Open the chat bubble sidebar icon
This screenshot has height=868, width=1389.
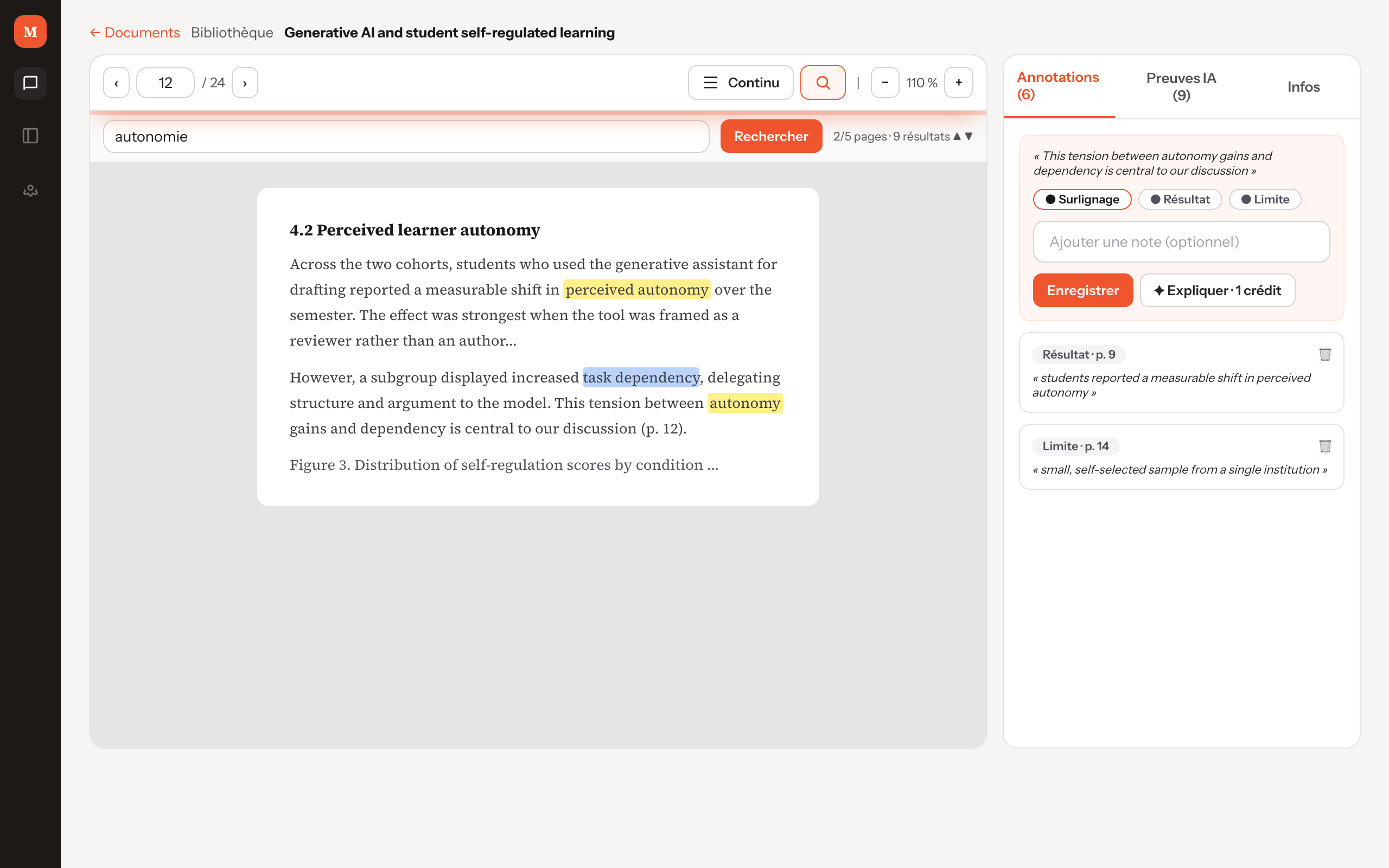(x=30, y=83)
